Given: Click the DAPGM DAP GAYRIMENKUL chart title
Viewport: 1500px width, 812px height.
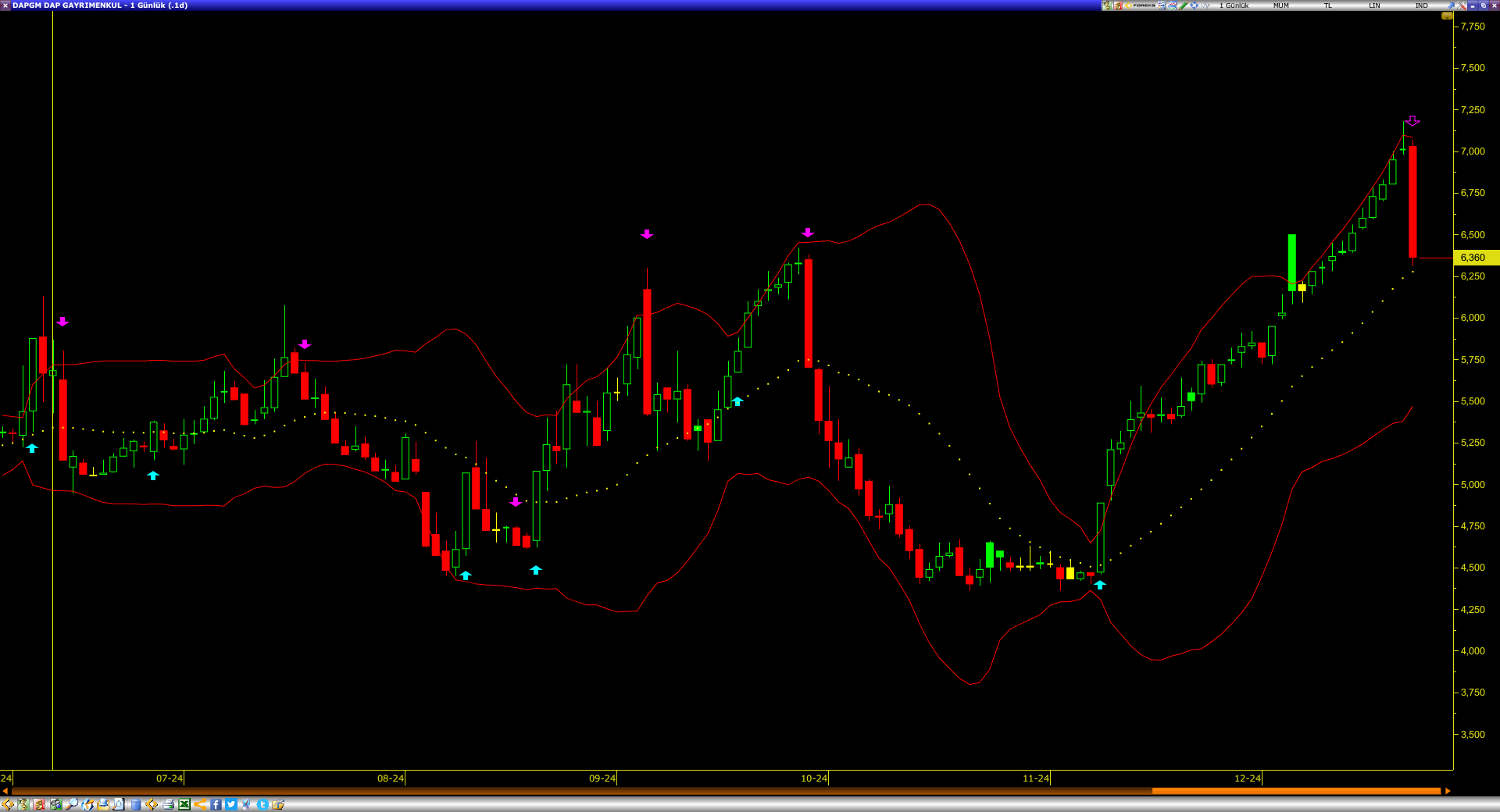Looking at the screenshot, I should pyautogui.click(x=100, y=5).
